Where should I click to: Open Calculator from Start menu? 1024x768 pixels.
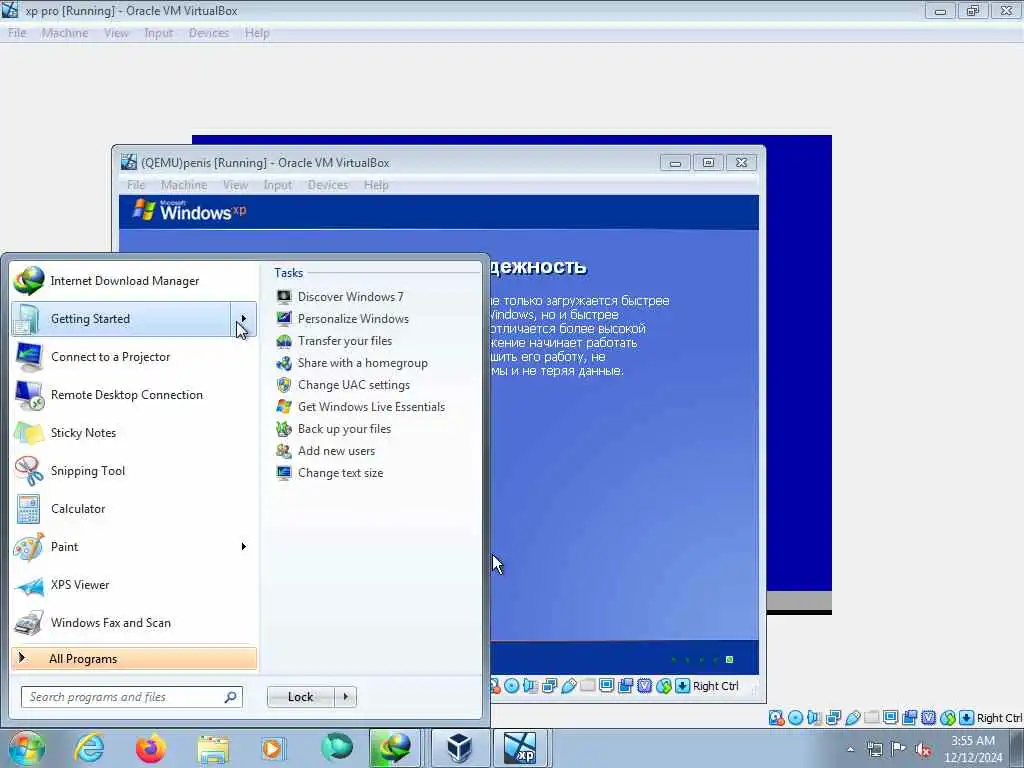click(x=134, y=509)
